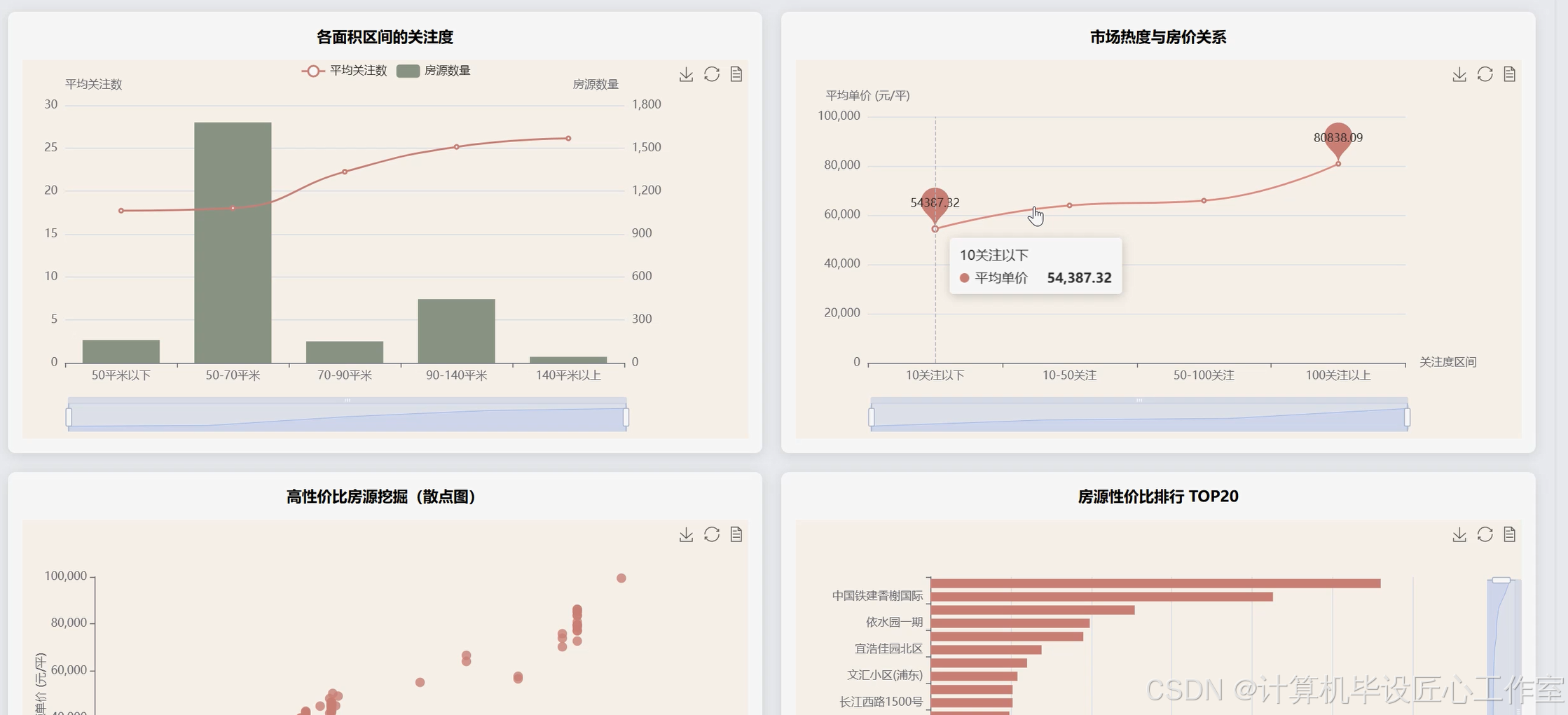Viewport: 1568px width, 715px height.
Task: Restore the high-value scatter plot
Action: tap(711, 534)
